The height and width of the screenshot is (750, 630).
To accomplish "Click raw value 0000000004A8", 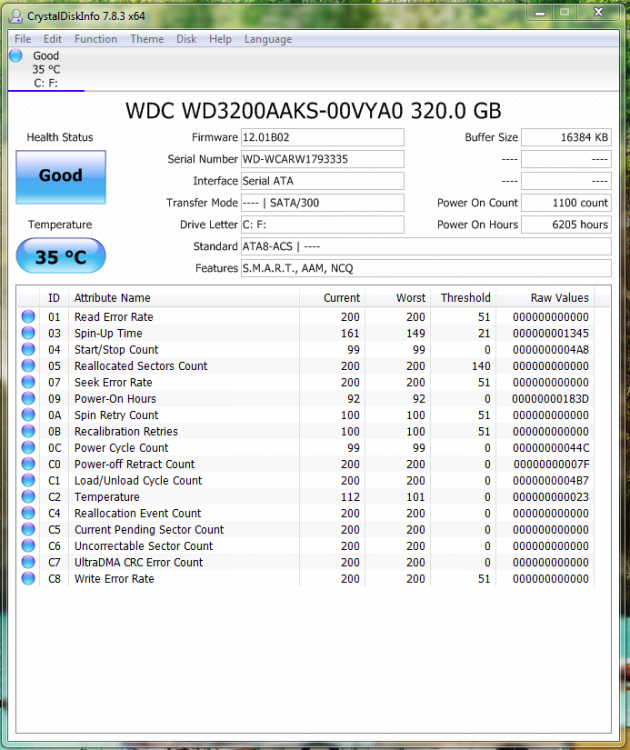I will point(551,350).
